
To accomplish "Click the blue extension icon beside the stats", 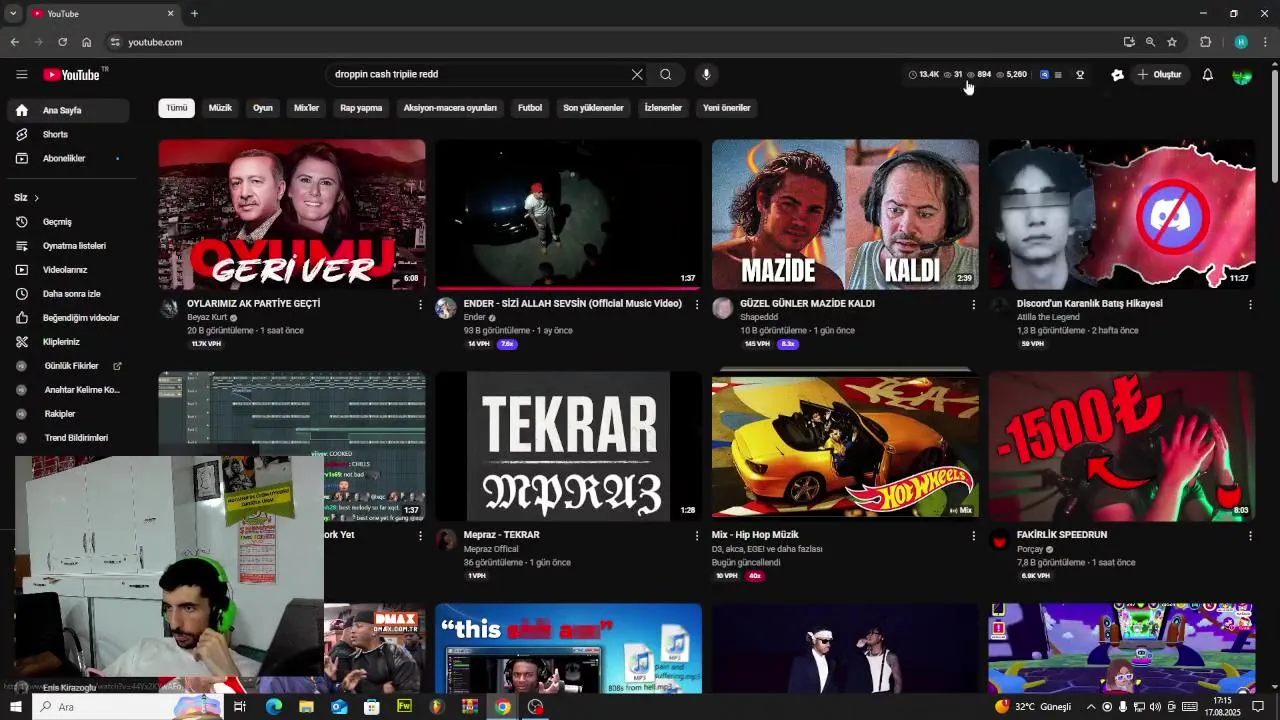I will click(1044, 75).
